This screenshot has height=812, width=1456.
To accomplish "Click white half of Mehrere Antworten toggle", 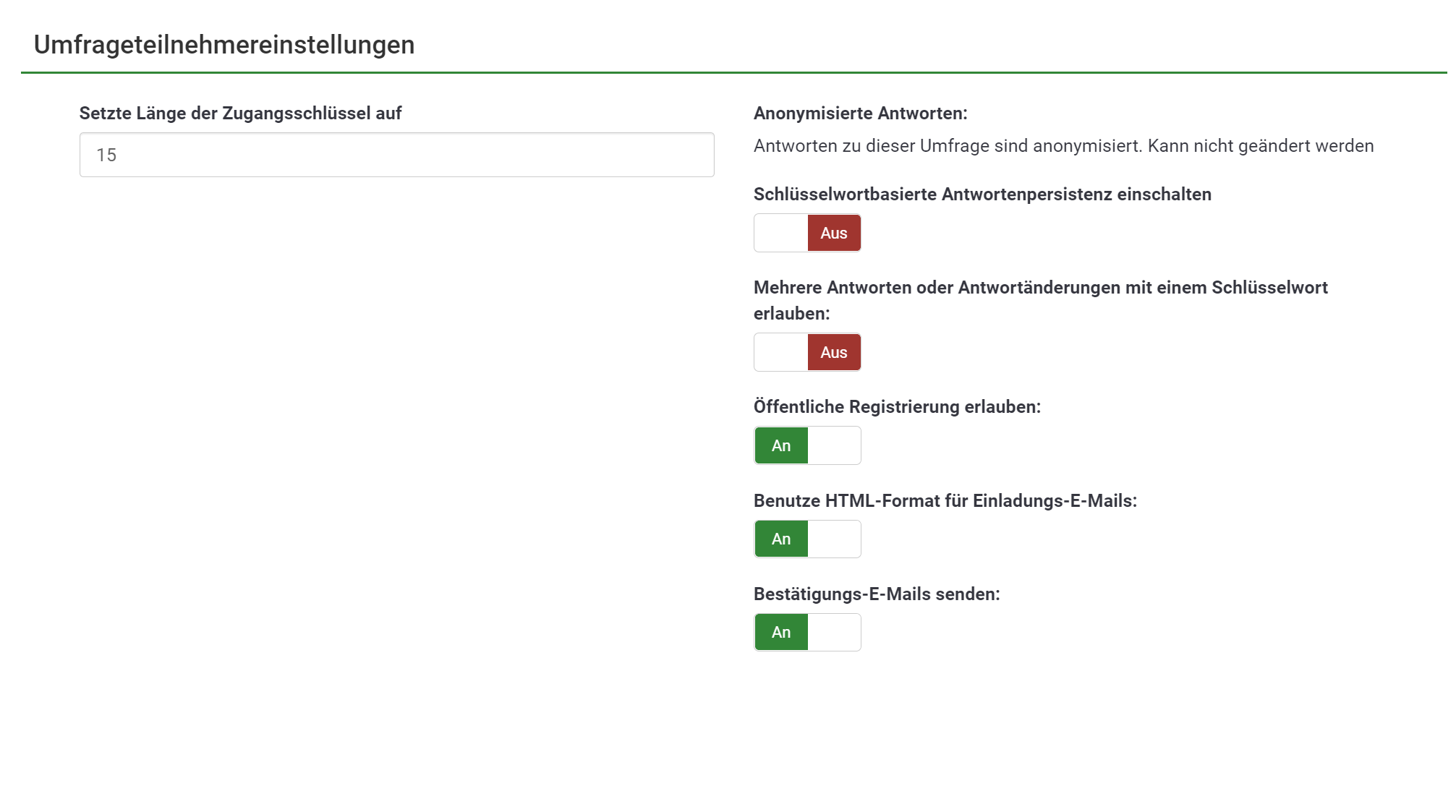I will (781, 352).
